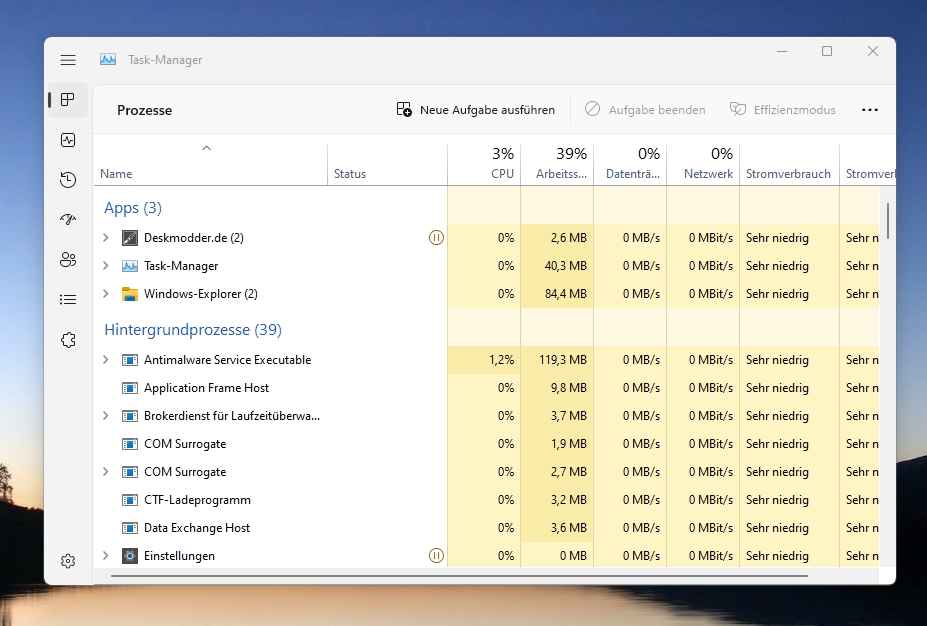
Task: Sort by the Netzwerk column header
Action: [x=703, y=165]
